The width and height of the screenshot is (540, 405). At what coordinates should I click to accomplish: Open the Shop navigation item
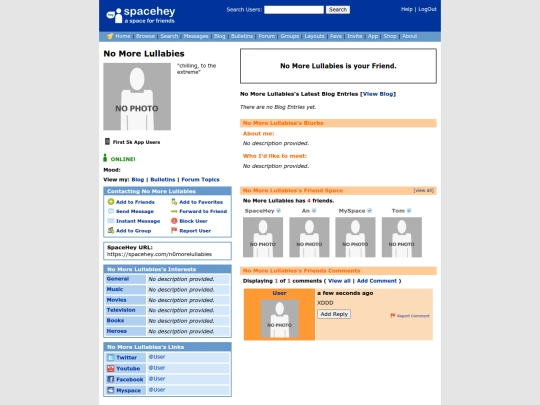click(x=390, y=36)
